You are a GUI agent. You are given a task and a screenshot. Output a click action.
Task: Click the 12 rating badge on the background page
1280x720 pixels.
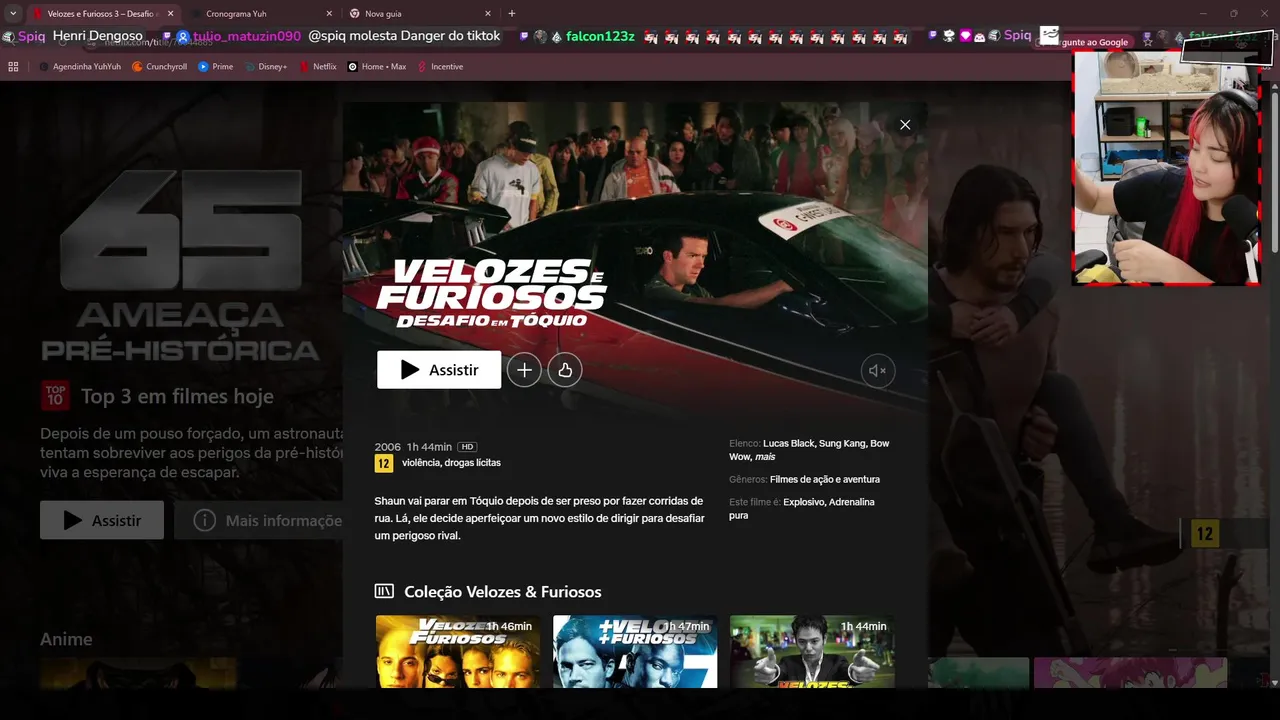(1205, 534)
